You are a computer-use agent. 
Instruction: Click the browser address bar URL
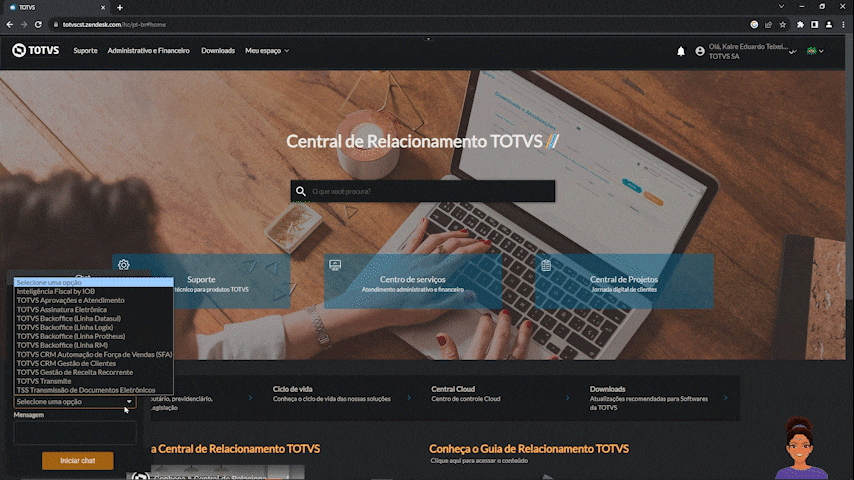pos(114,25)
